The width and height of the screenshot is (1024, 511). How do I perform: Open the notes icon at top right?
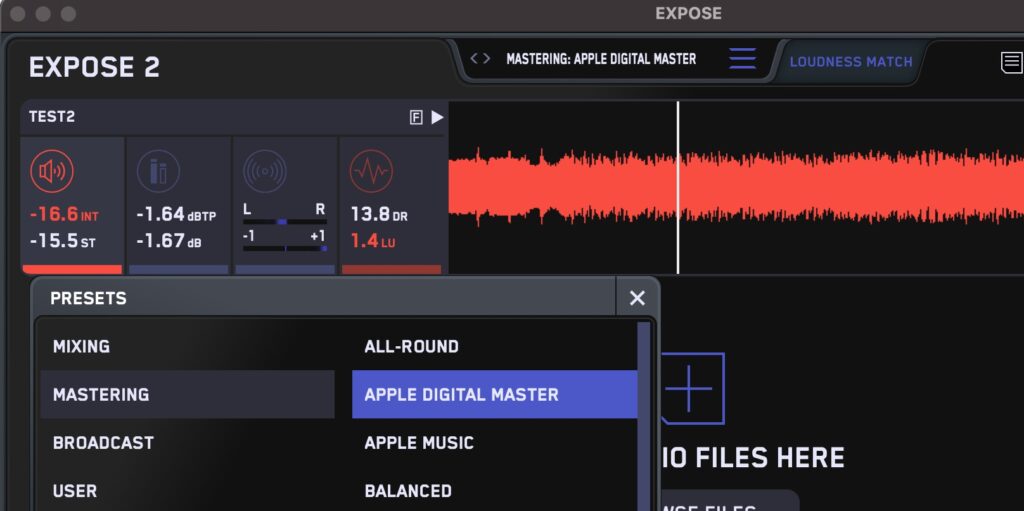(1011, 63)
